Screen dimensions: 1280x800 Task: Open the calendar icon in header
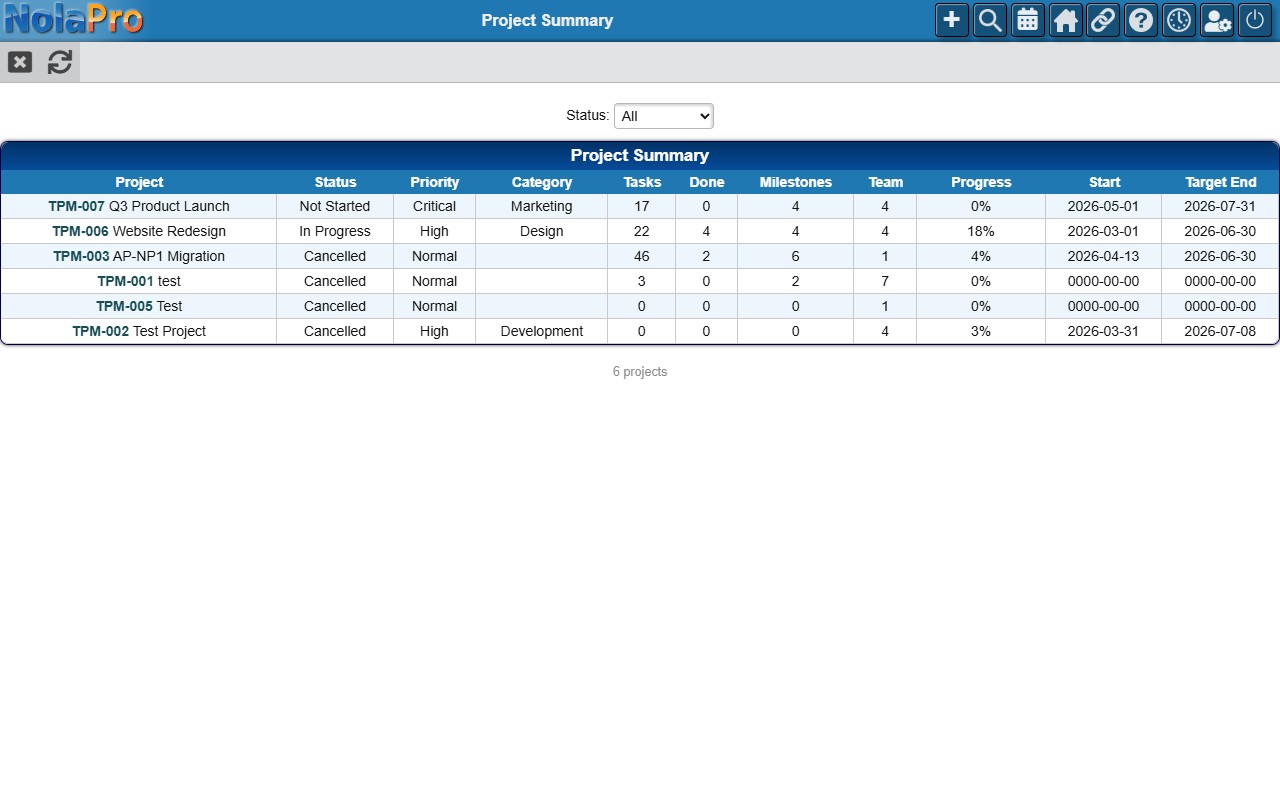tap(1028, 20)
